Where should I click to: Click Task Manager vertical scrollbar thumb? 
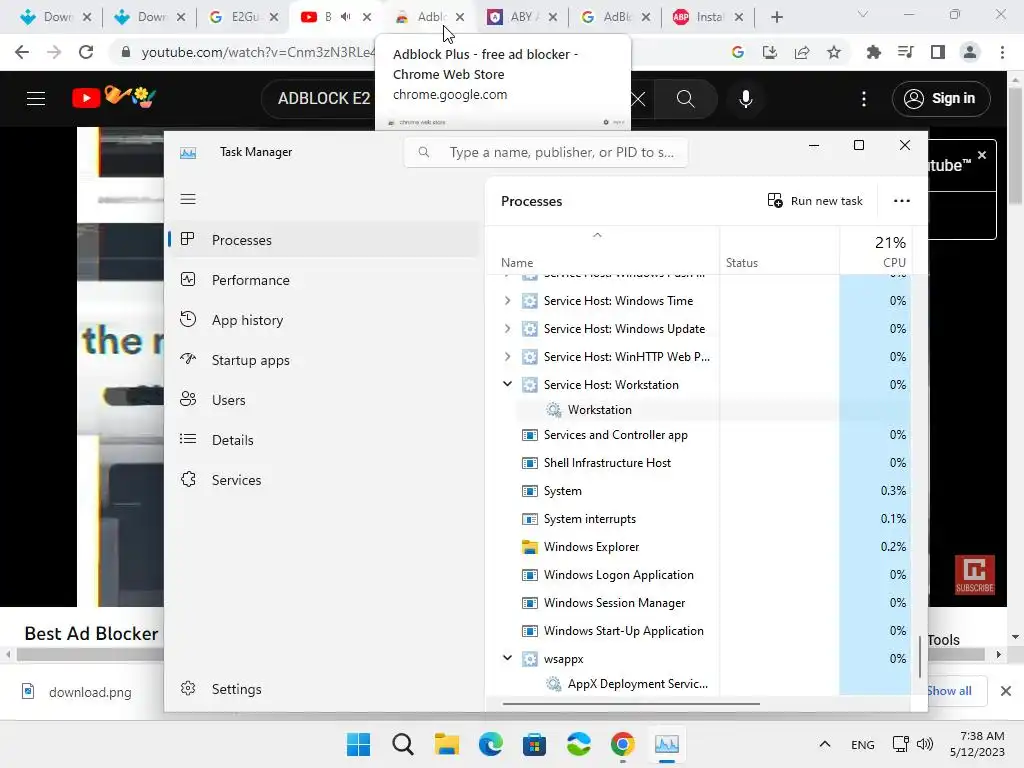pos(920,656)
